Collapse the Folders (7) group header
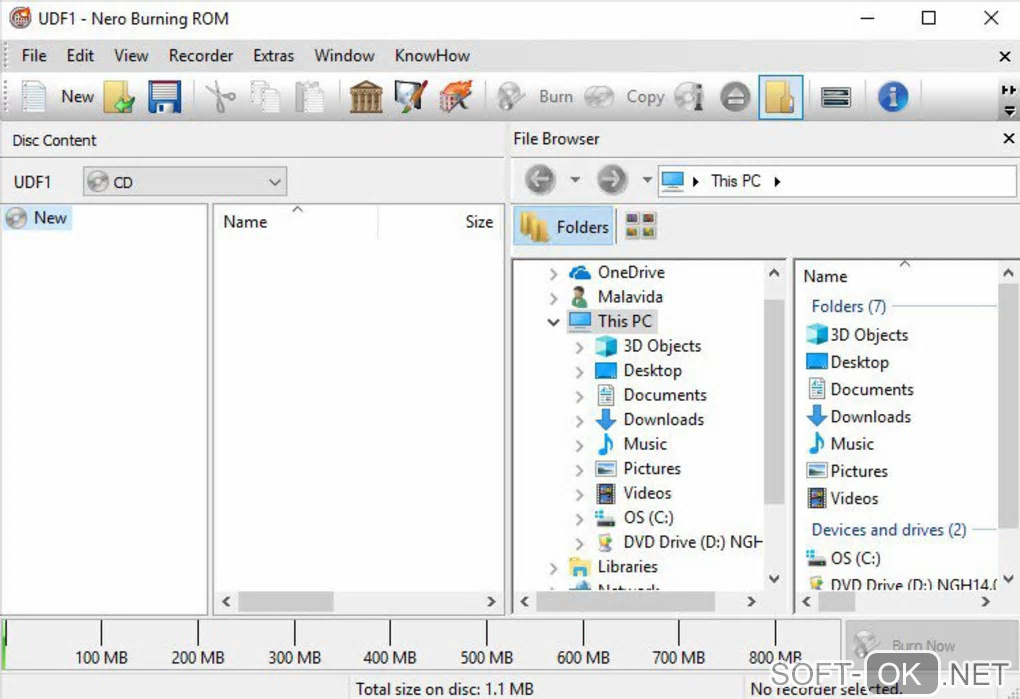The image size is (1020, 699). click(848, 306)
